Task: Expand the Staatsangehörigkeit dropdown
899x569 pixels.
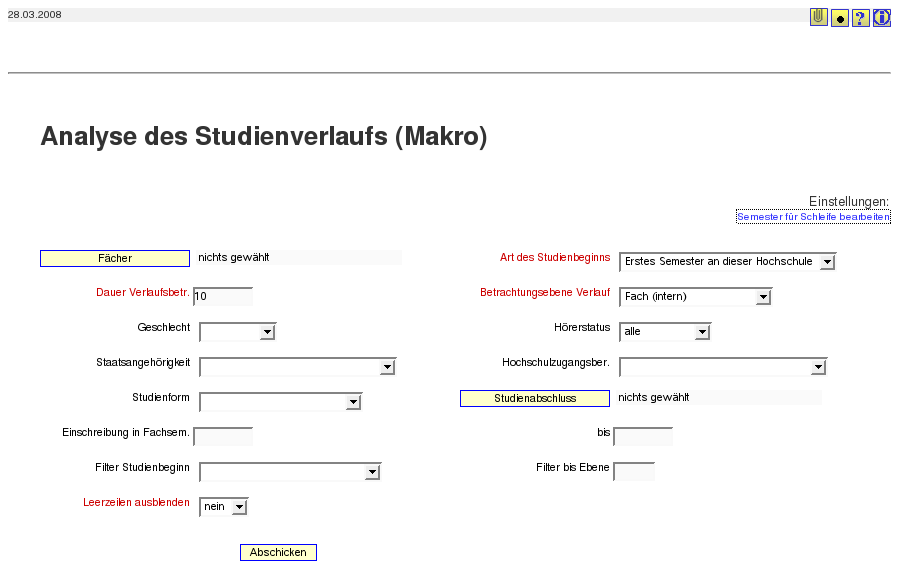Action: coord(298,367)
